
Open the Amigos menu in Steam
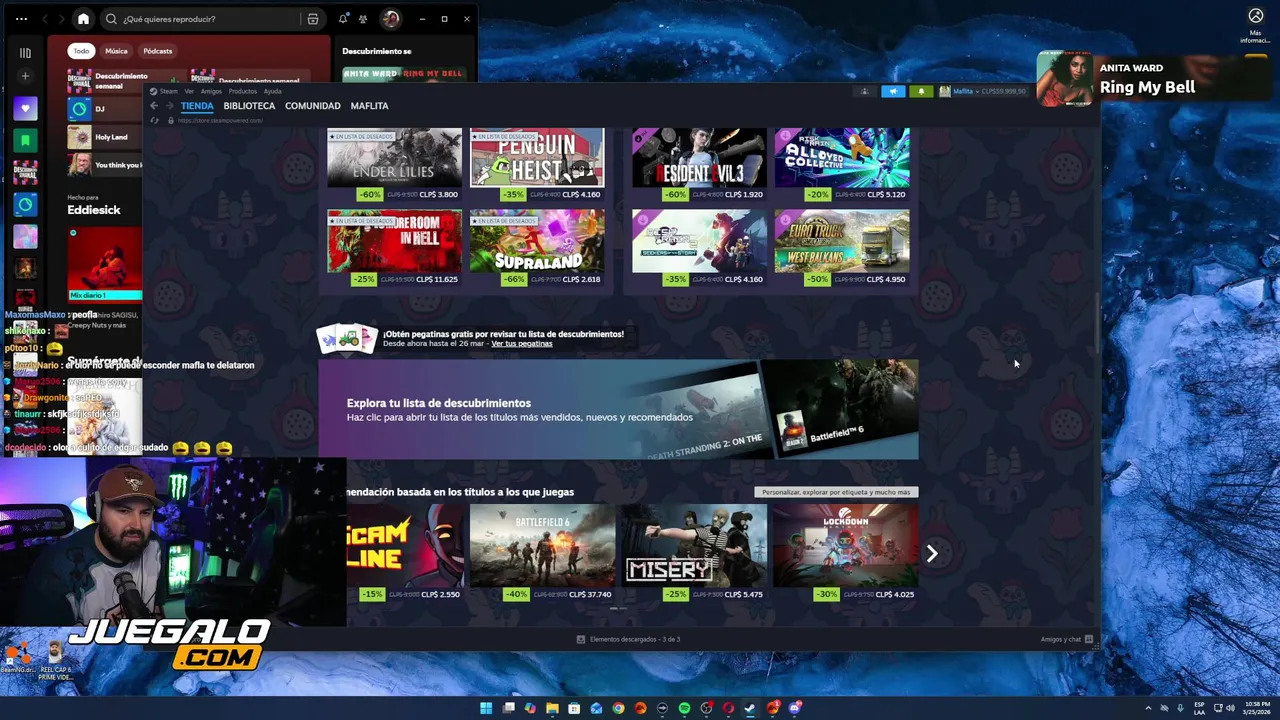point(211,91)
